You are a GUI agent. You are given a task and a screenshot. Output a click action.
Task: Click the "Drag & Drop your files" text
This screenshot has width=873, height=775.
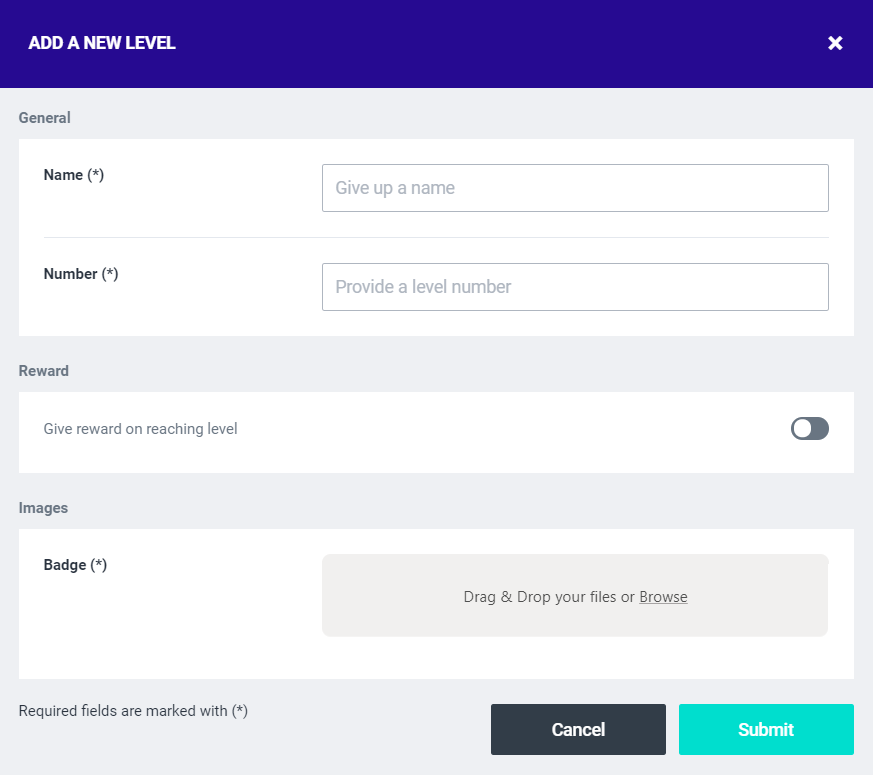541,597
